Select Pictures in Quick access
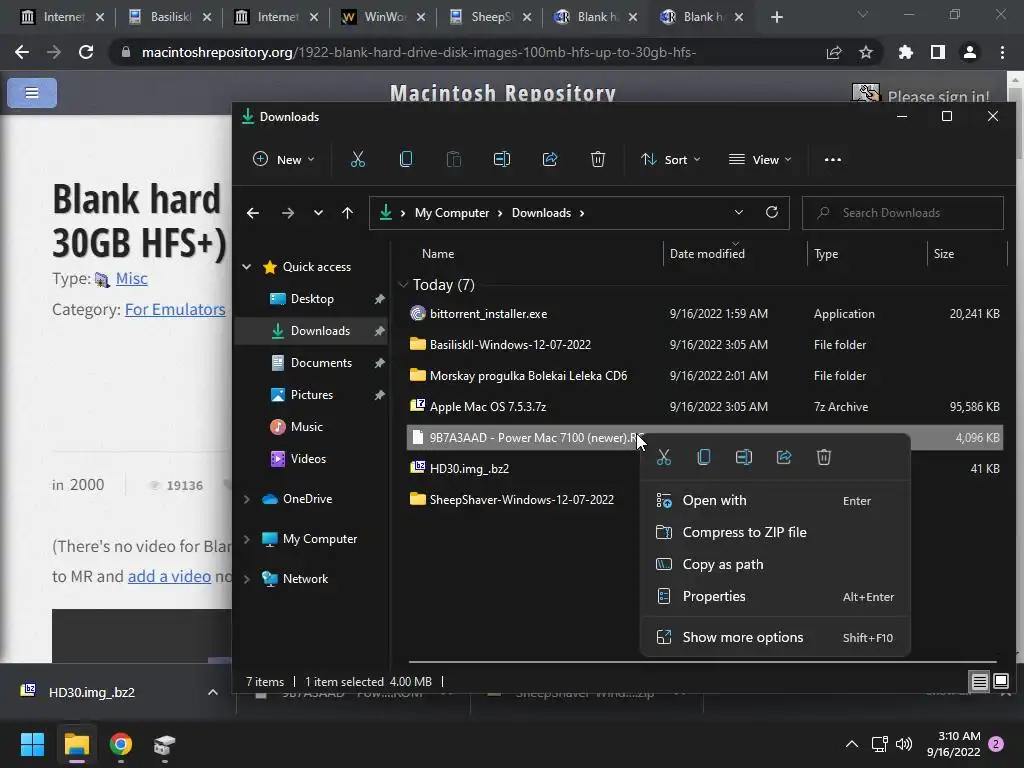1024x768 pixels. coord(311,395)
